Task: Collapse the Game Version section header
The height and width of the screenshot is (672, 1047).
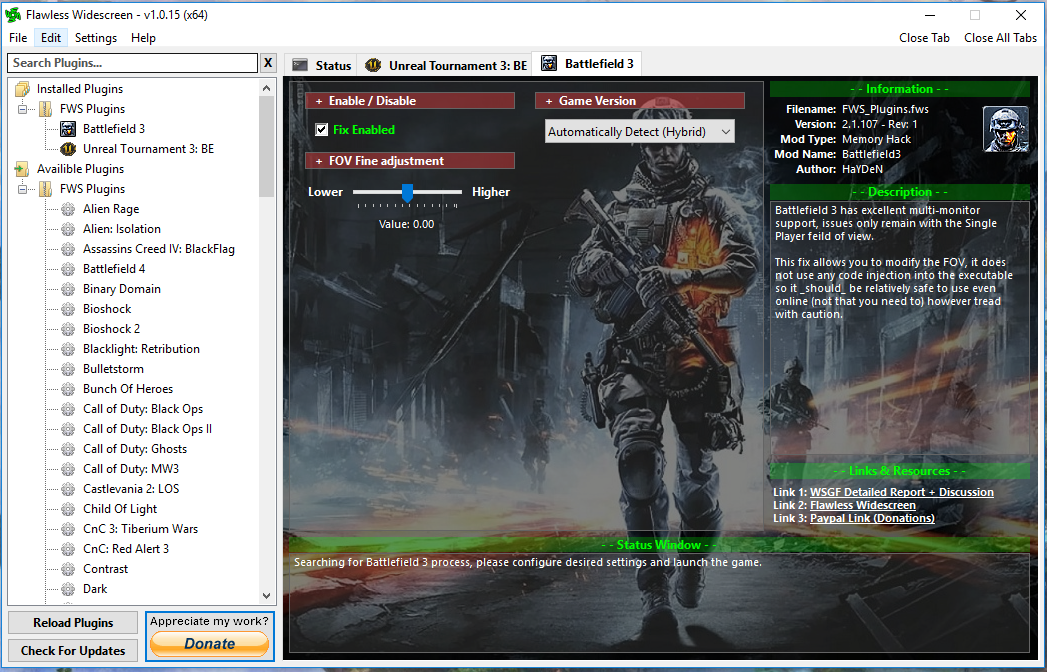Action: point(640,101)
